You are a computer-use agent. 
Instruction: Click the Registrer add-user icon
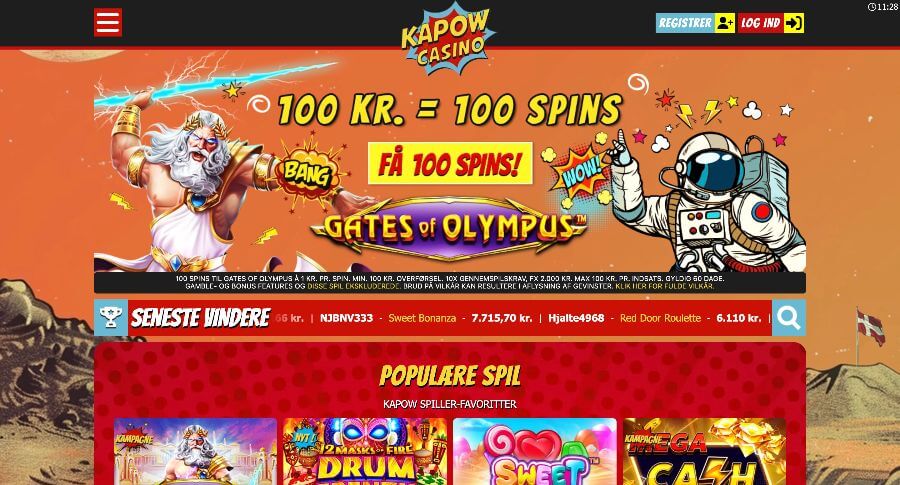(x=725, y=23)
